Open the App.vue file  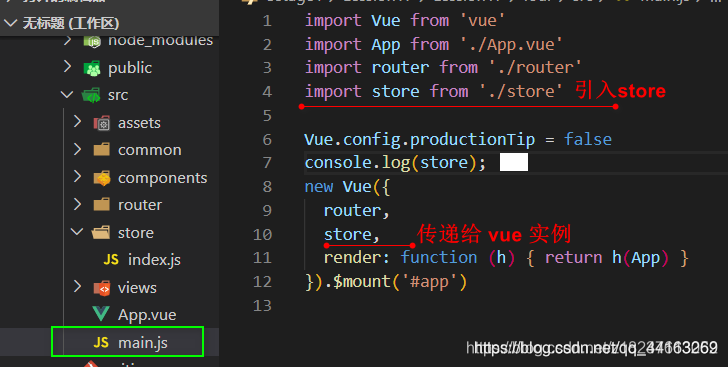pos(147,315)
